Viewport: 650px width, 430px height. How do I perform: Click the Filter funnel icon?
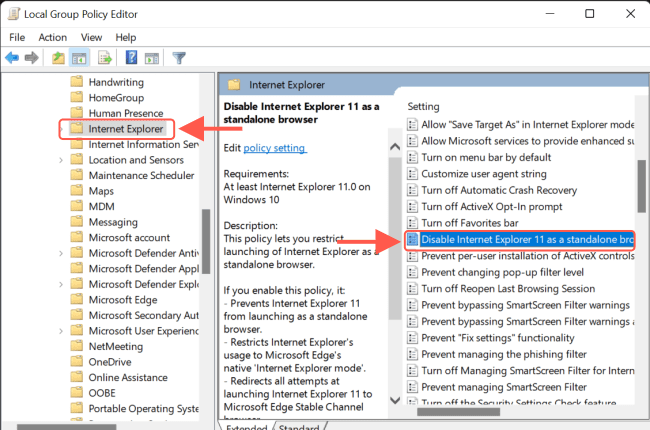click(180, 58)
